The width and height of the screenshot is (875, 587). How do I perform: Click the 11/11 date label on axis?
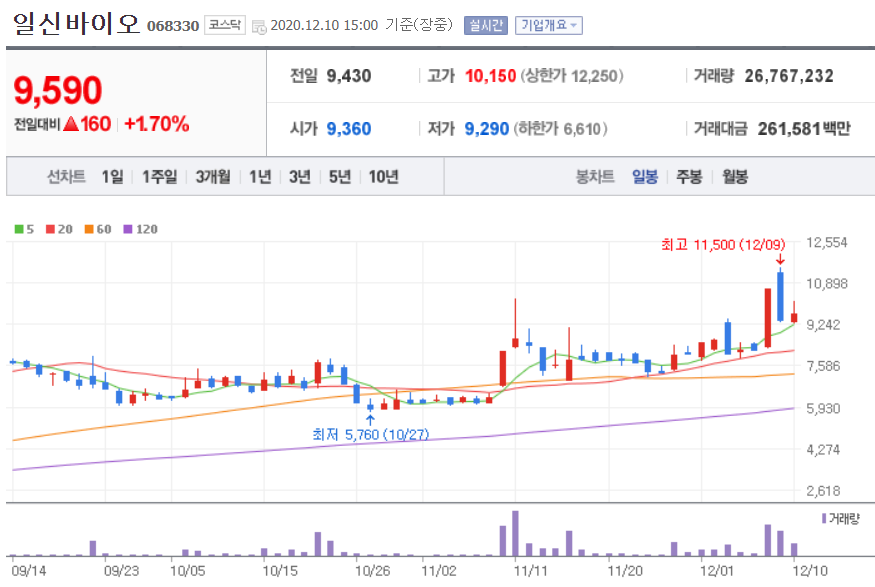click(x=531, y=571)
